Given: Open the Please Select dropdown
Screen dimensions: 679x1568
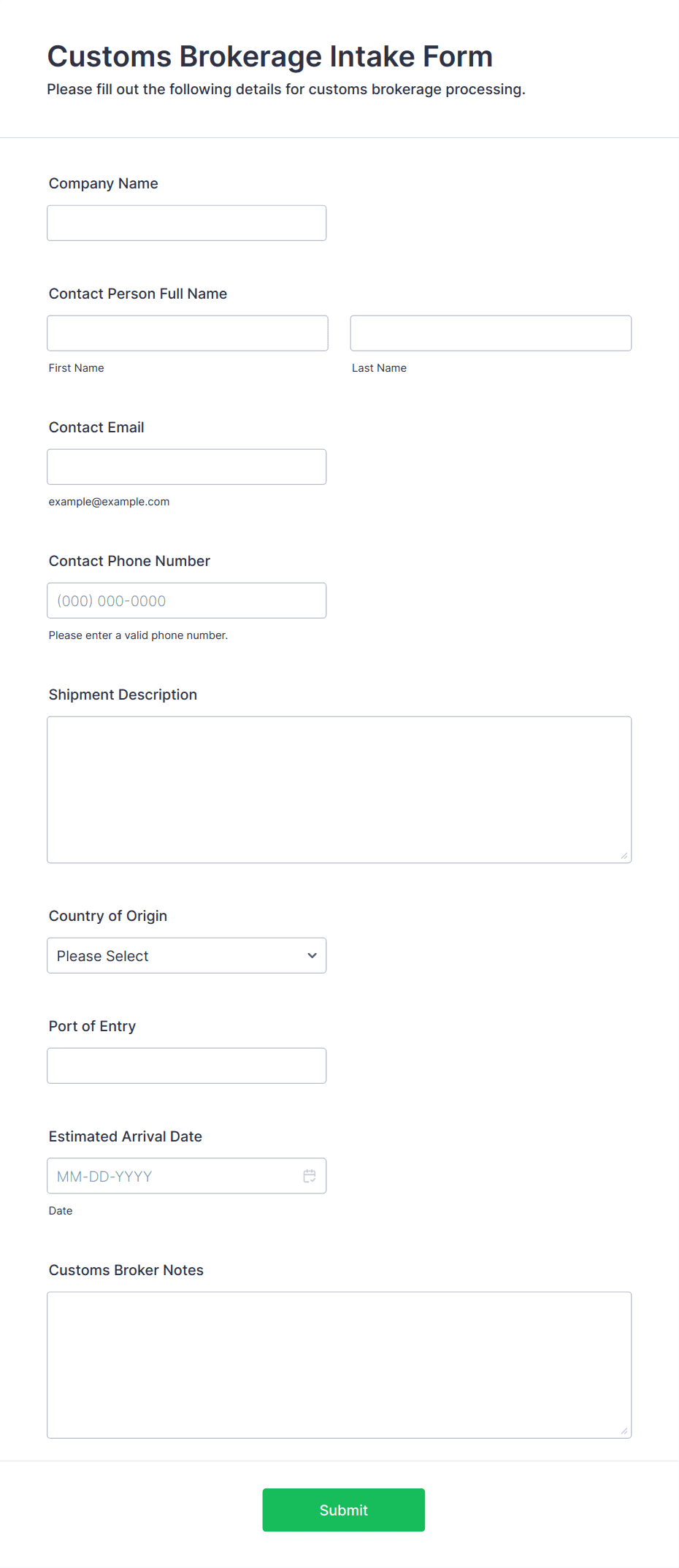Looking at the screenshot, I should [187, 955].
